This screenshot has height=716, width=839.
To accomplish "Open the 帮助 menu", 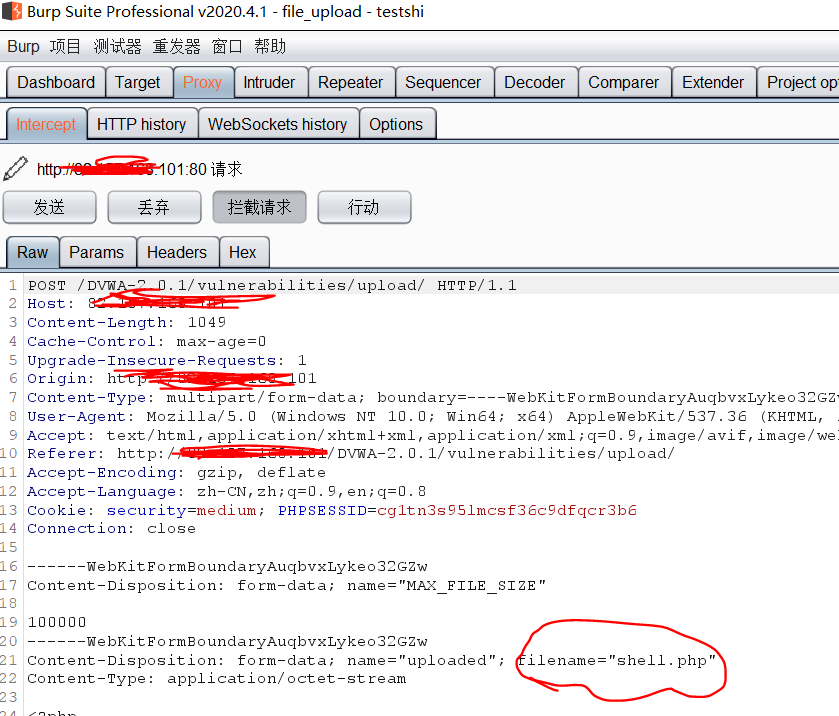I will (270, 47).
